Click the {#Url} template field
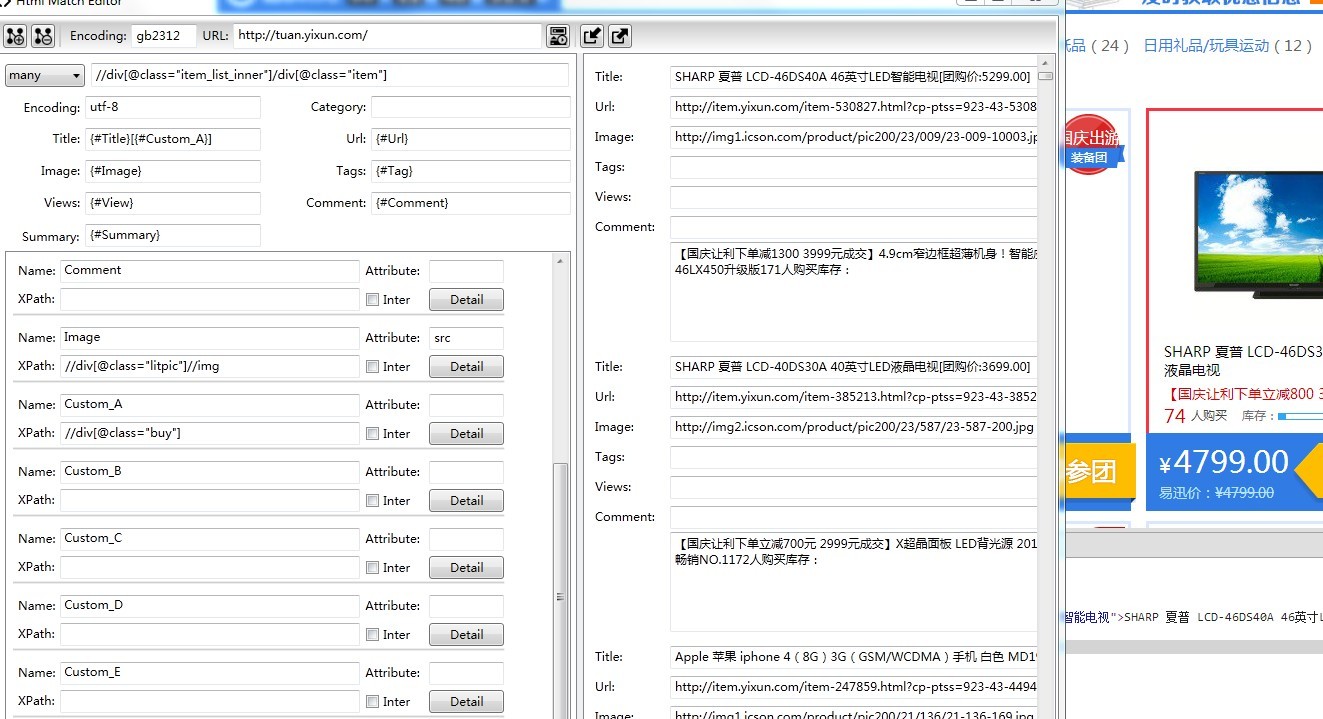 pyautogui.click(x=471, y=139)
